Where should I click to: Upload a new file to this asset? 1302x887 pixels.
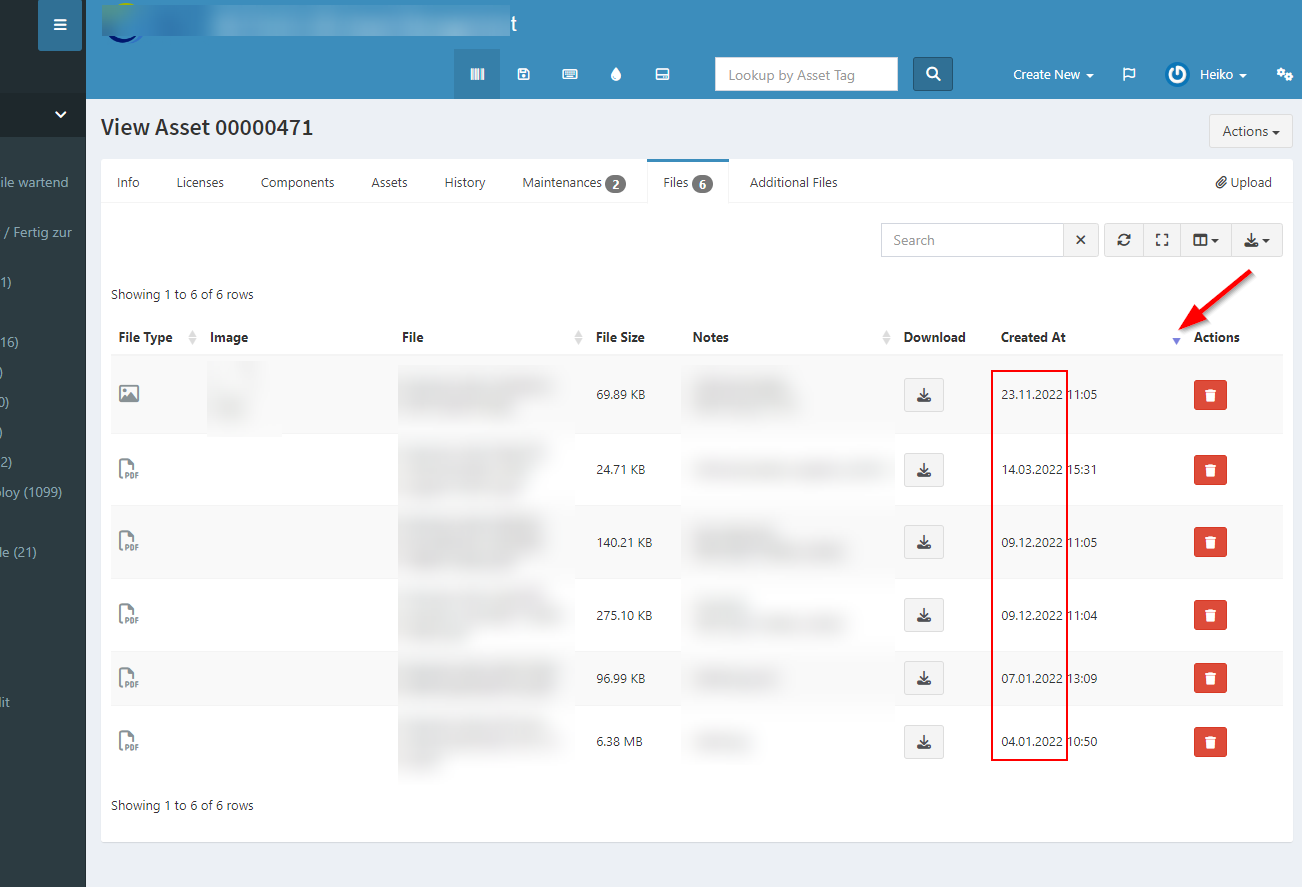[1243, 182]
